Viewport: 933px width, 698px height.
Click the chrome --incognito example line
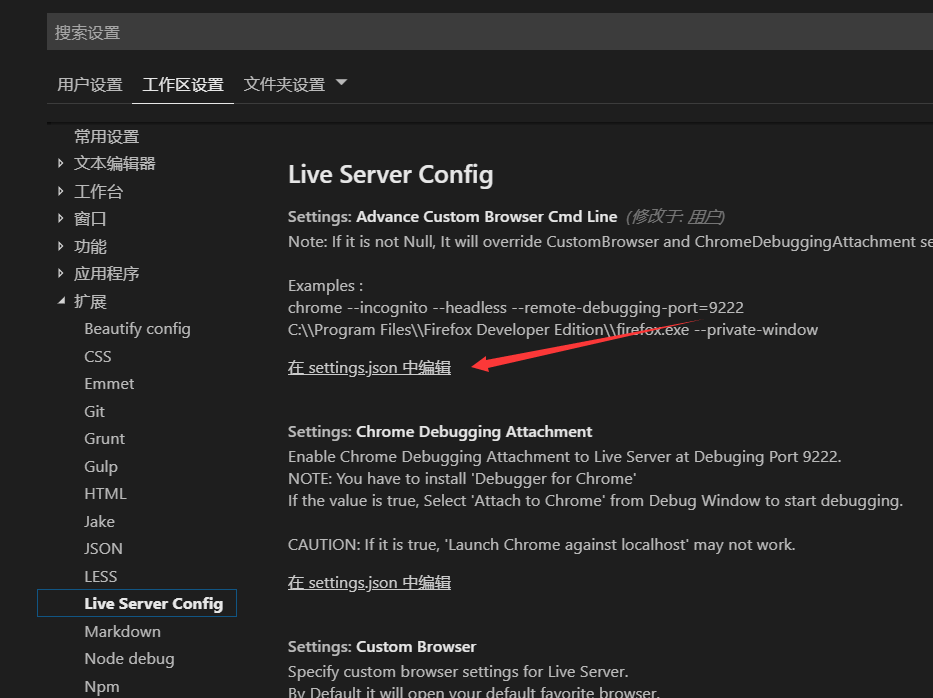516,308
